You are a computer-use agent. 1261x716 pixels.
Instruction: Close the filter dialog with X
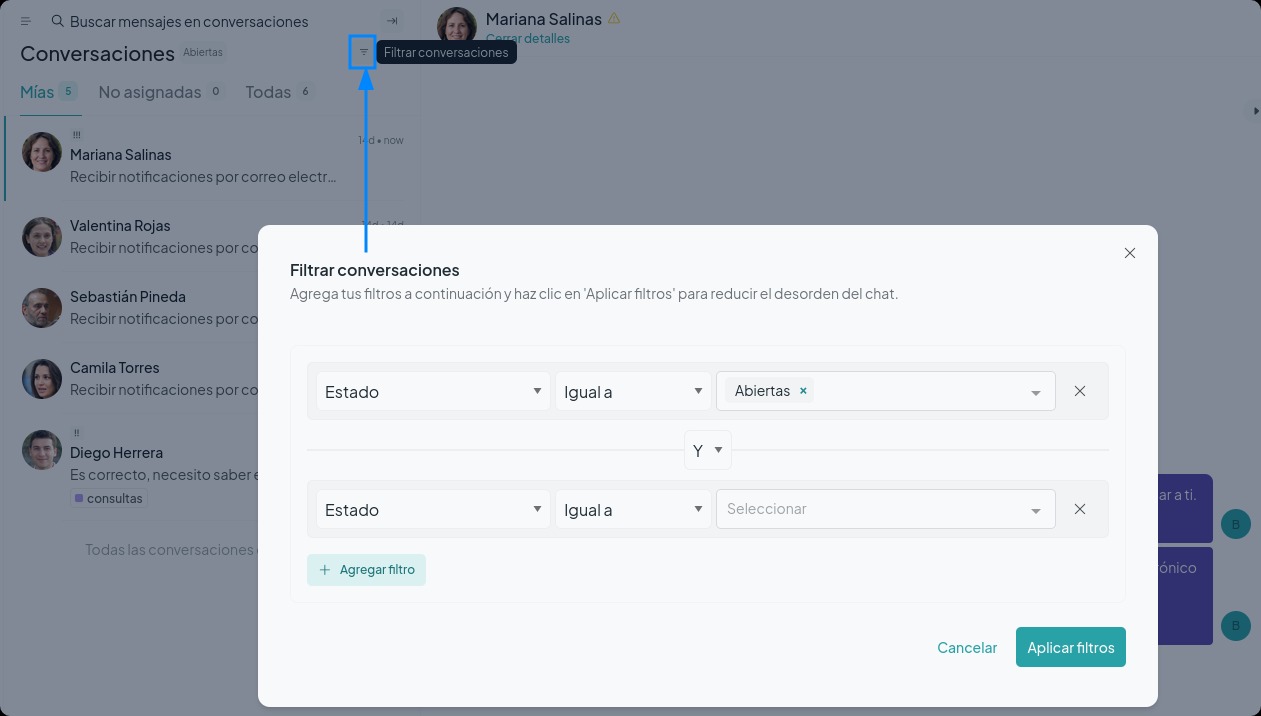tap(1129, 253)
